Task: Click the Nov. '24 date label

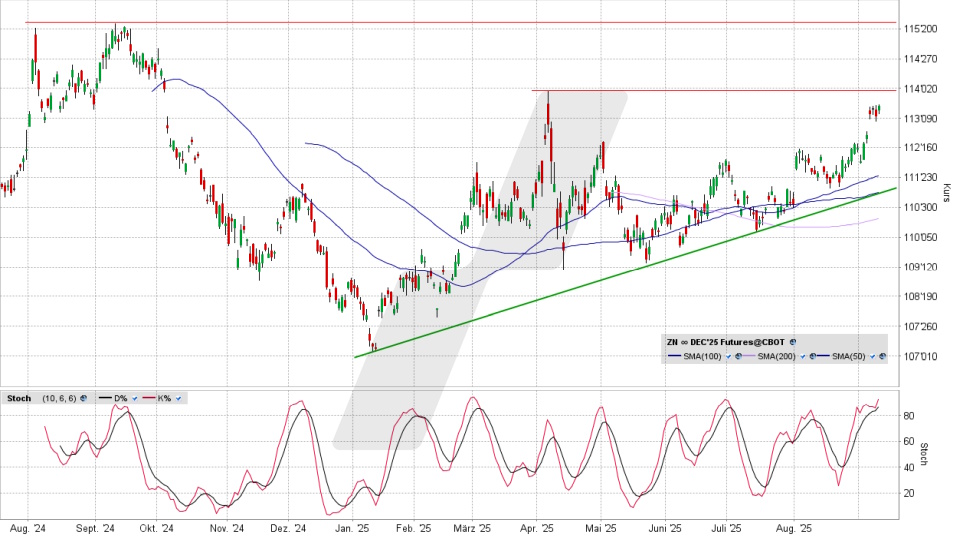Action: pos(227,529)
